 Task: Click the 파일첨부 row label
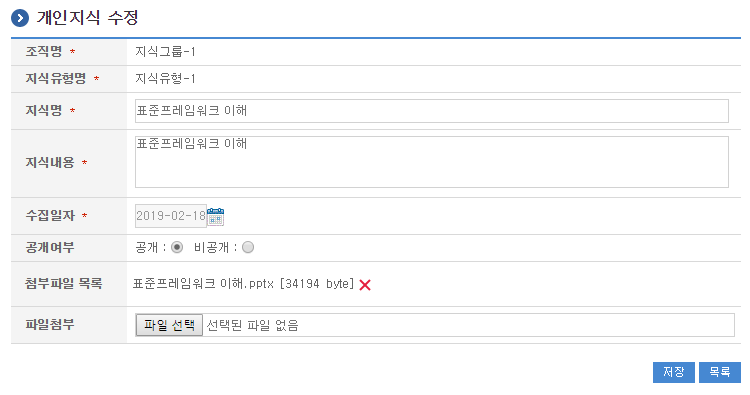(50, 325)
